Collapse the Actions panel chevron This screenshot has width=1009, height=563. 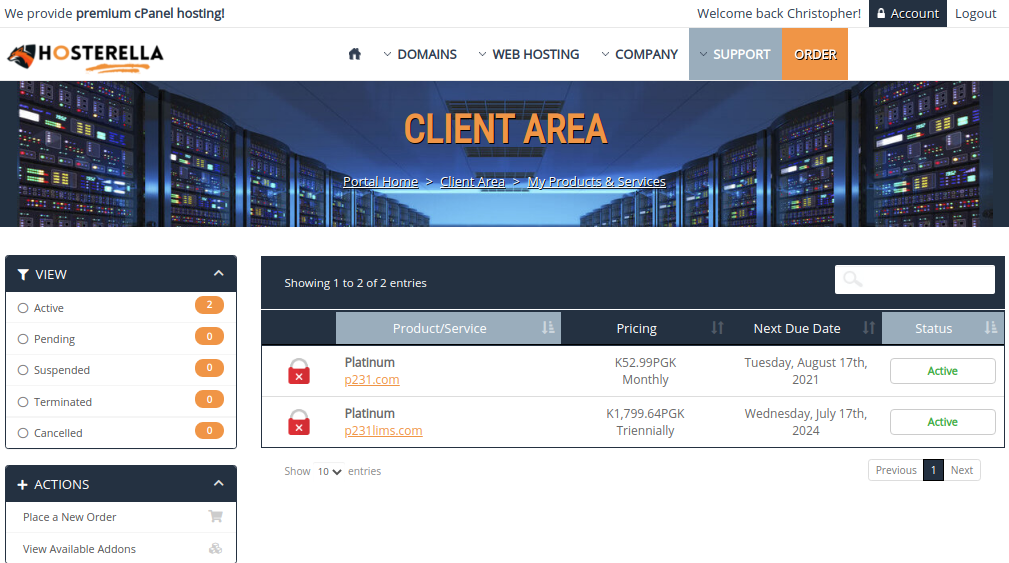[x=218, y=484]
